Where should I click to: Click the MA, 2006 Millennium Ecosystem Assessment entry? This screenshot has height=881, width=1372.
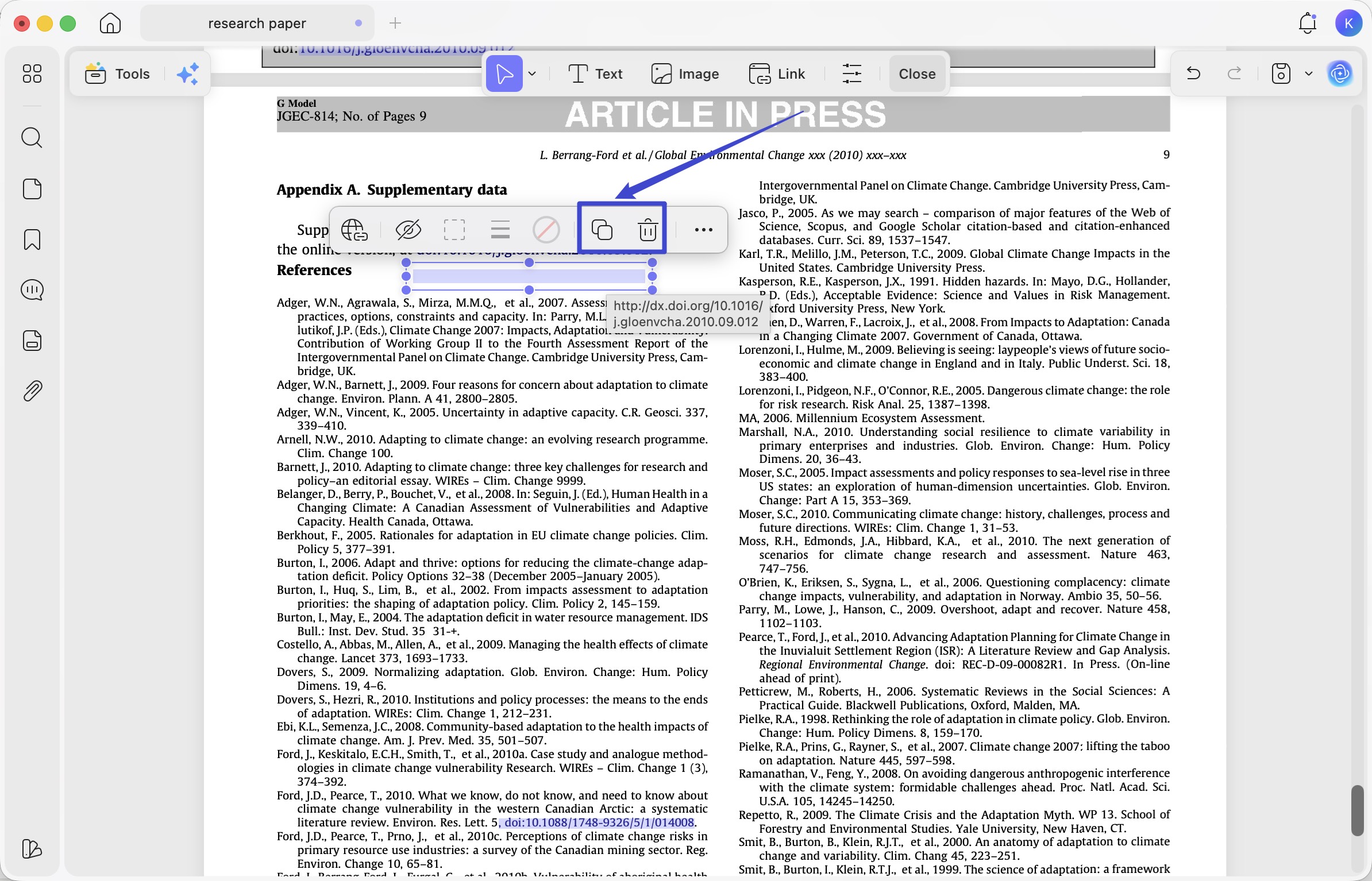(x=862, y=418)
